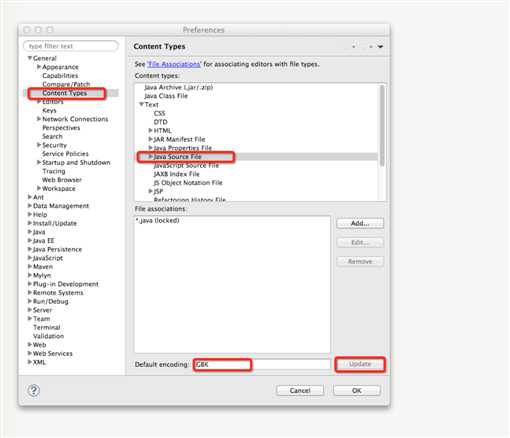The image size is (510, 438).
Task: Expand the Ant category
Action: click(x=30, y=197)
